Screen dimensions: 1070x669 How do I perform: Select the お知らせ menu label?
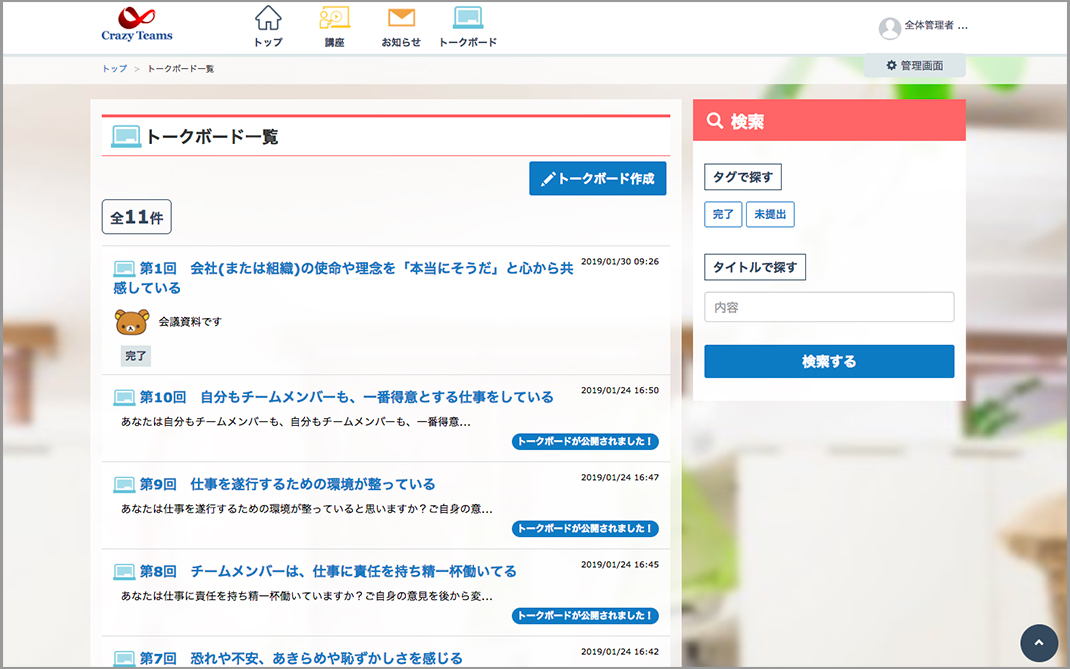pos(401,42)
